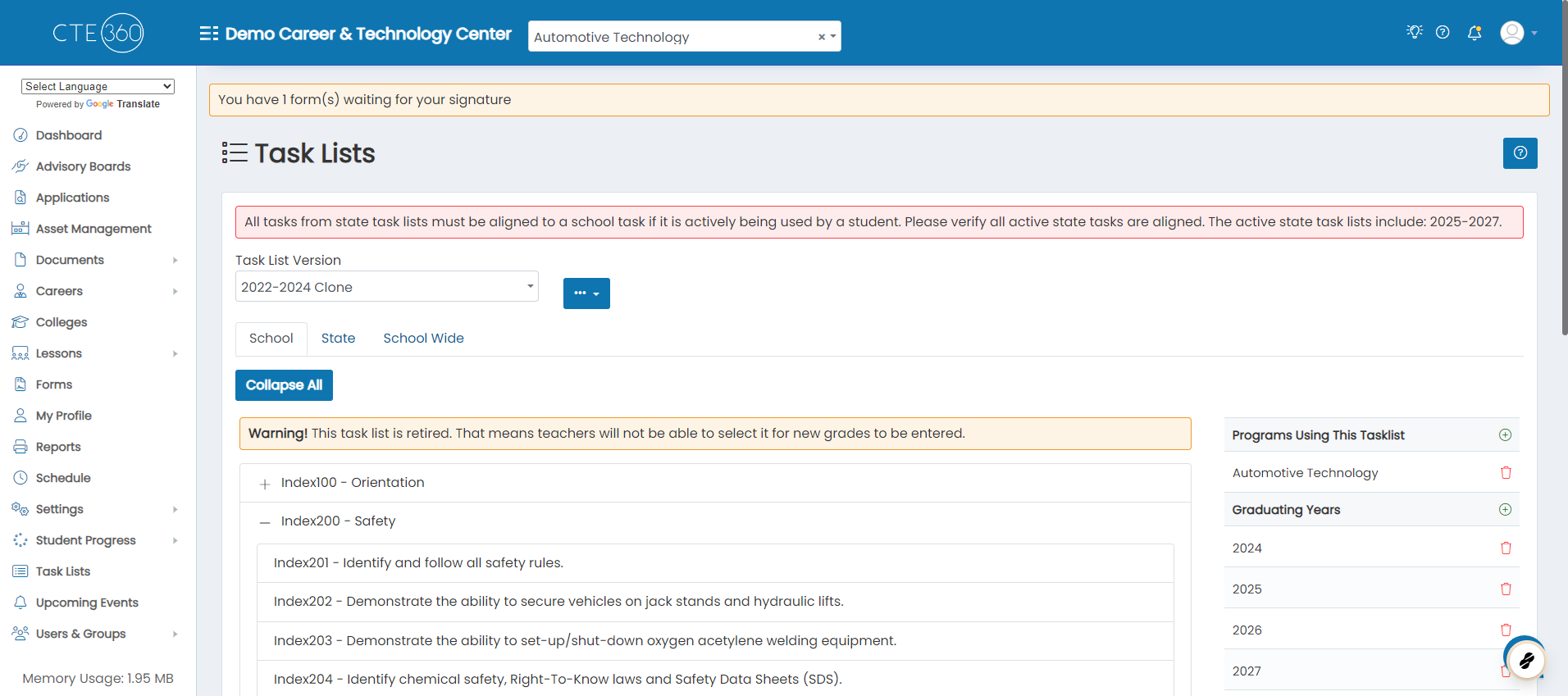Add a graduating year
This screenshot has height=696, width=1568.
click(1505, 510)
